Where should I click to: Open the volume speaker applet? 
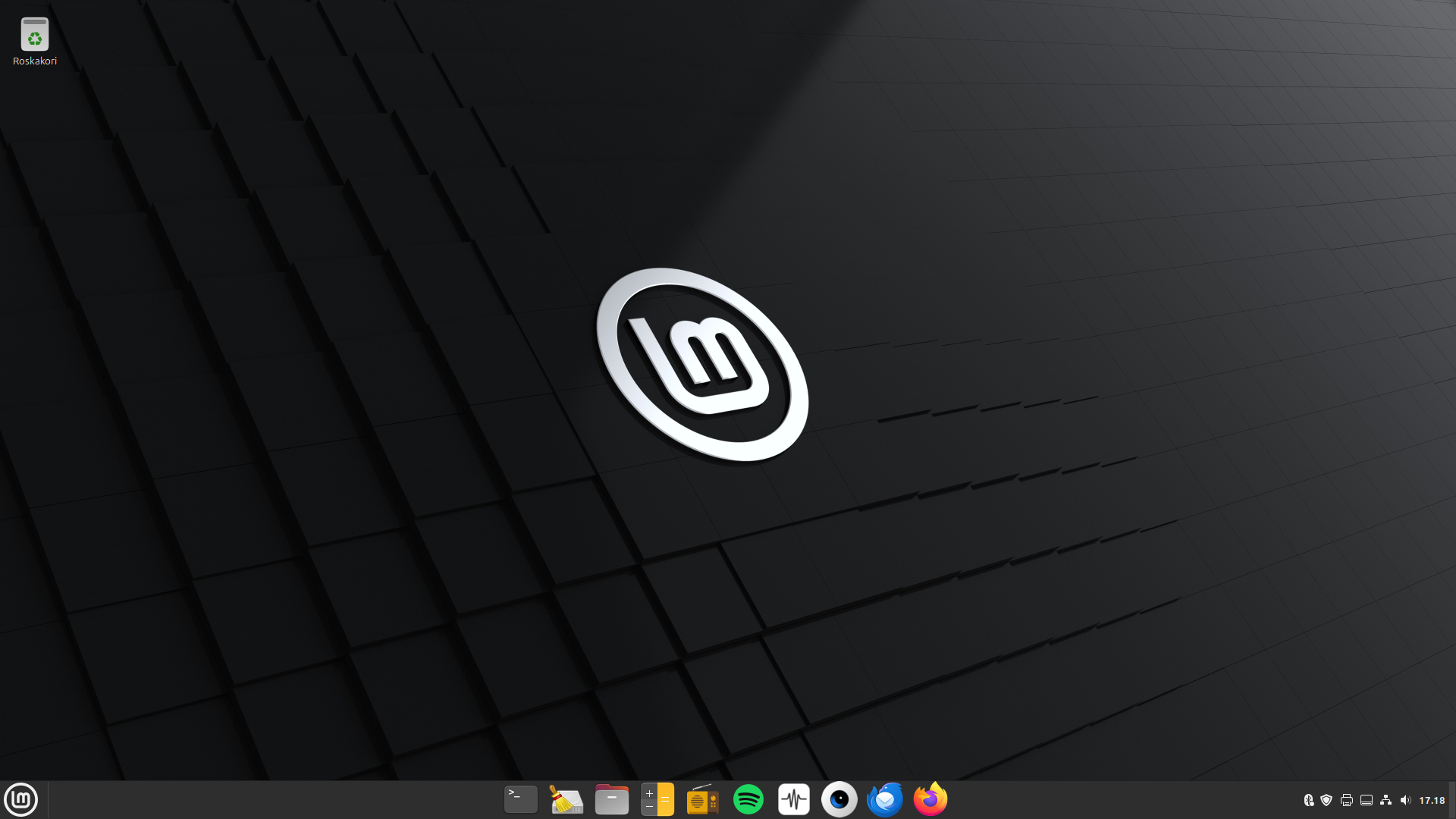[x=1405, y=800]
